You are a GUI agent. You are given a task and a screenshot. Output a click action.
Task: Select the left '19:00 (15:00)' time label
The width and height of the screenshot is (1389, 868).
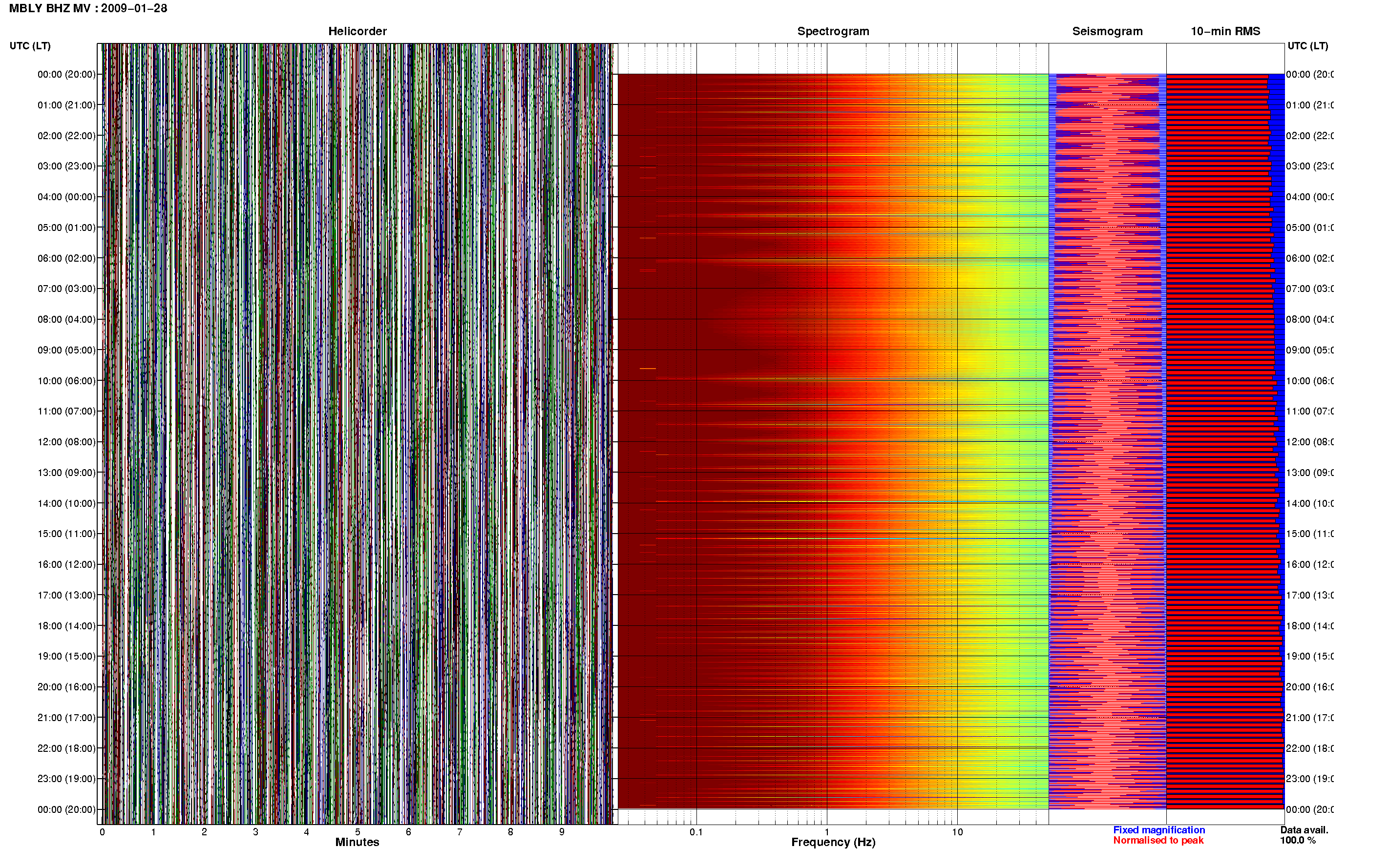(66, 657)
